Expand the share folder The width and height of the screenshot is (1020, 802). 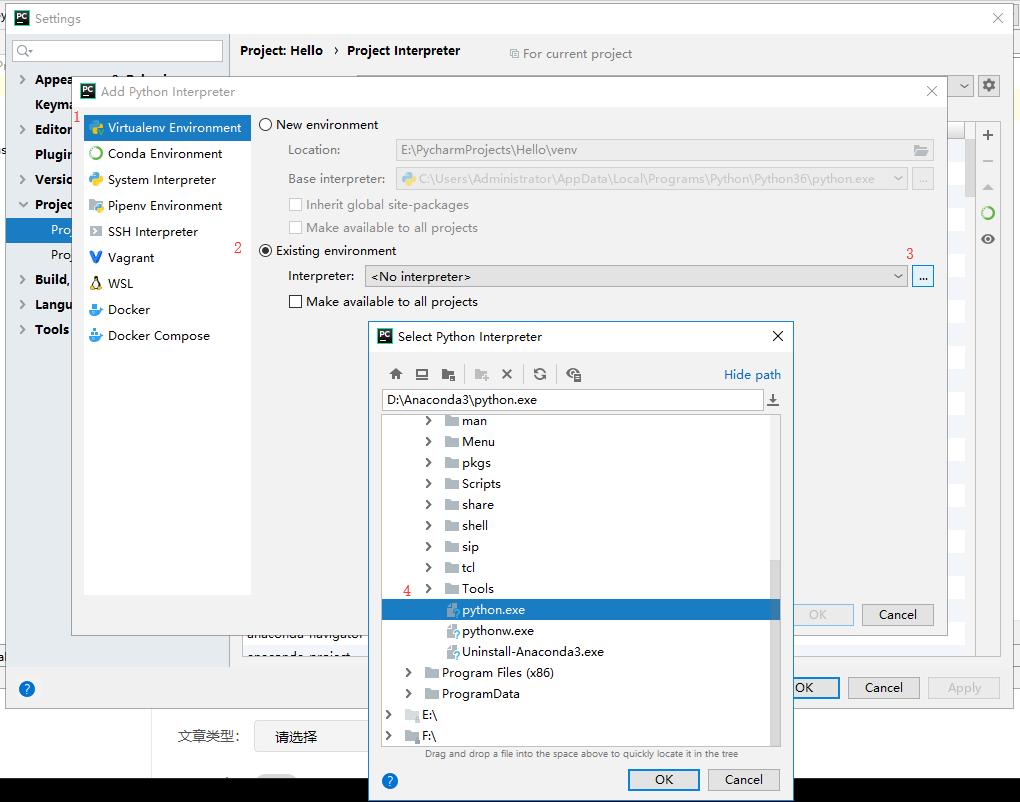click(428, 505)
